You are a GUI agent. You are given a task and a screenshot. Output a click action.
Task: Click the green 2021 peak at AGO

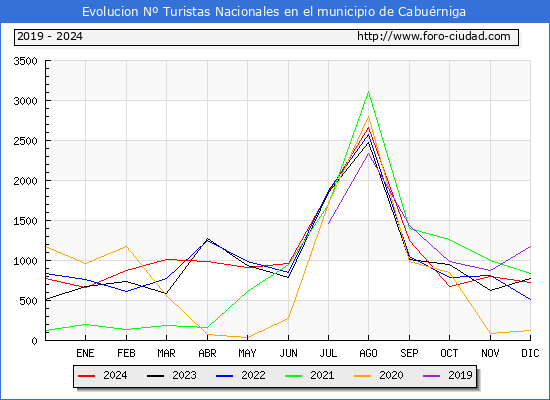[x=368, y=92]
